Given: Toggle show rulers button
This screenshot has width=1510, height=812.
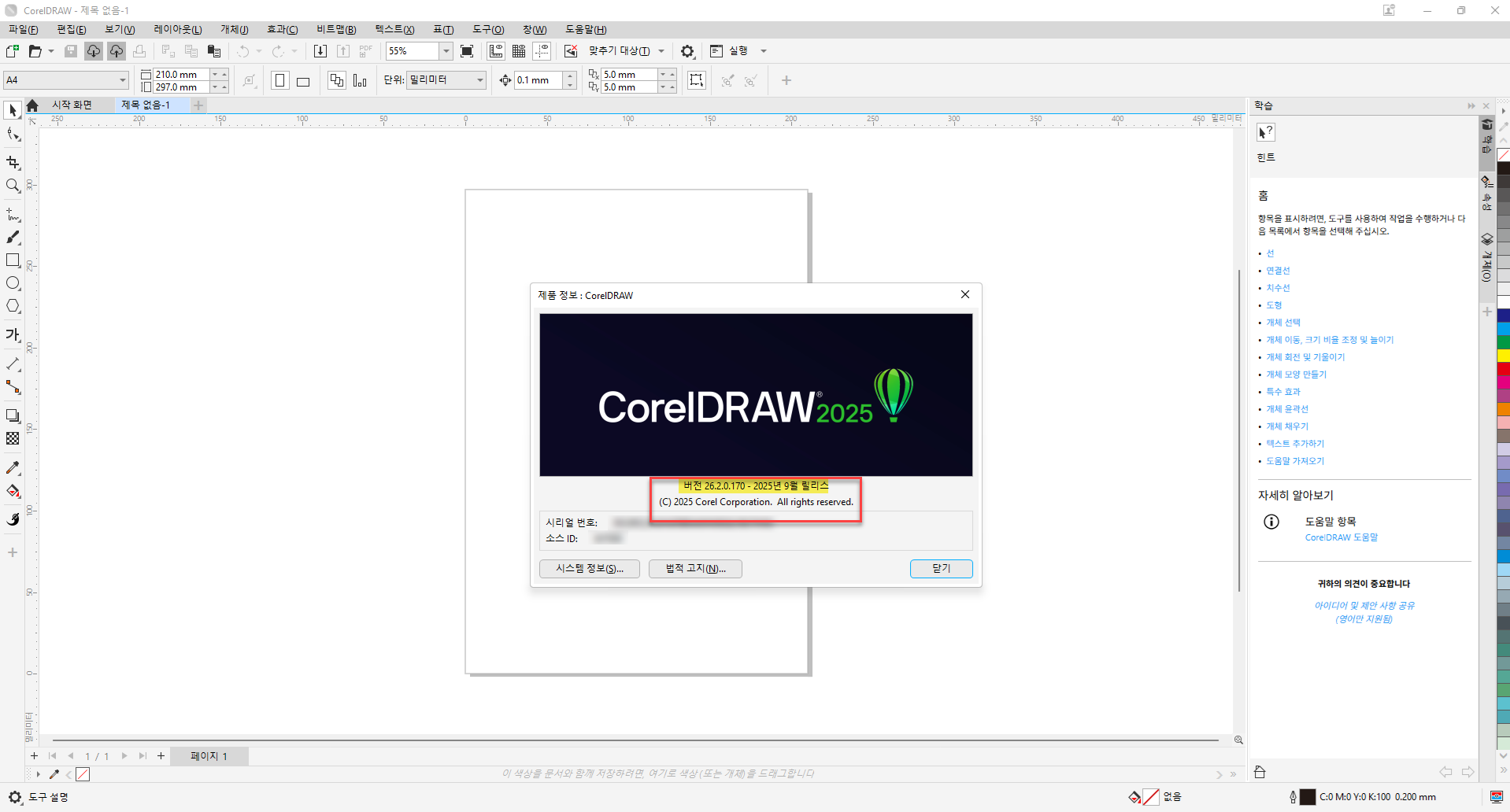Looking at the screenshot, I should coord(496,51).
